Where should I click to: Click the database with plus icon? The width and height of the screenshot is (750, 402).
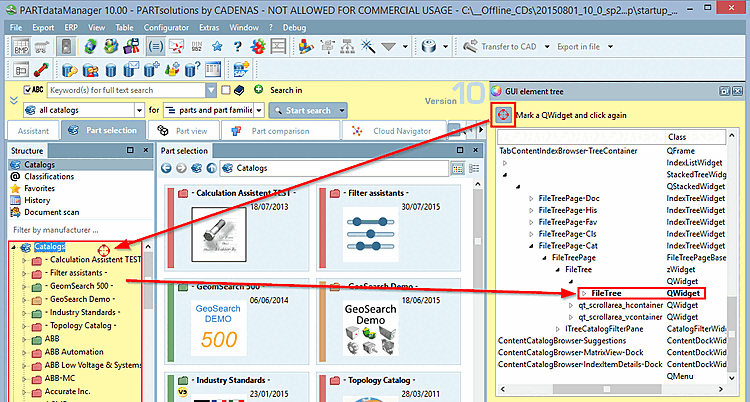pyautogui.click(x=152, y=70)
